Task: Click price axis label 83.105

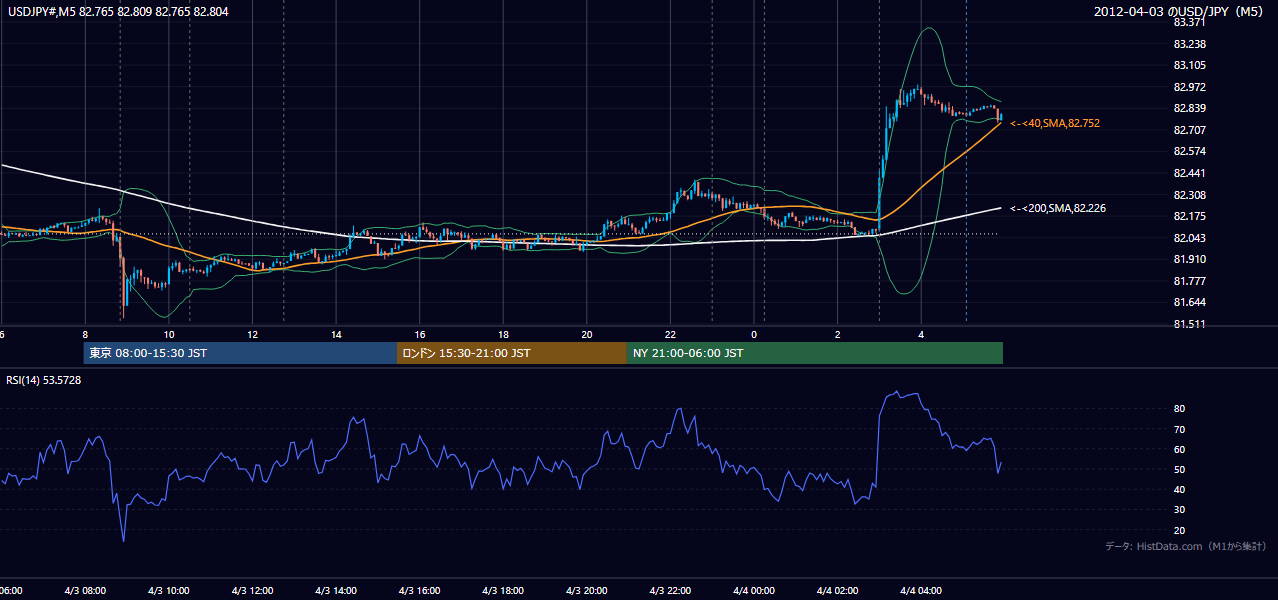Action: coord(1189,65)
